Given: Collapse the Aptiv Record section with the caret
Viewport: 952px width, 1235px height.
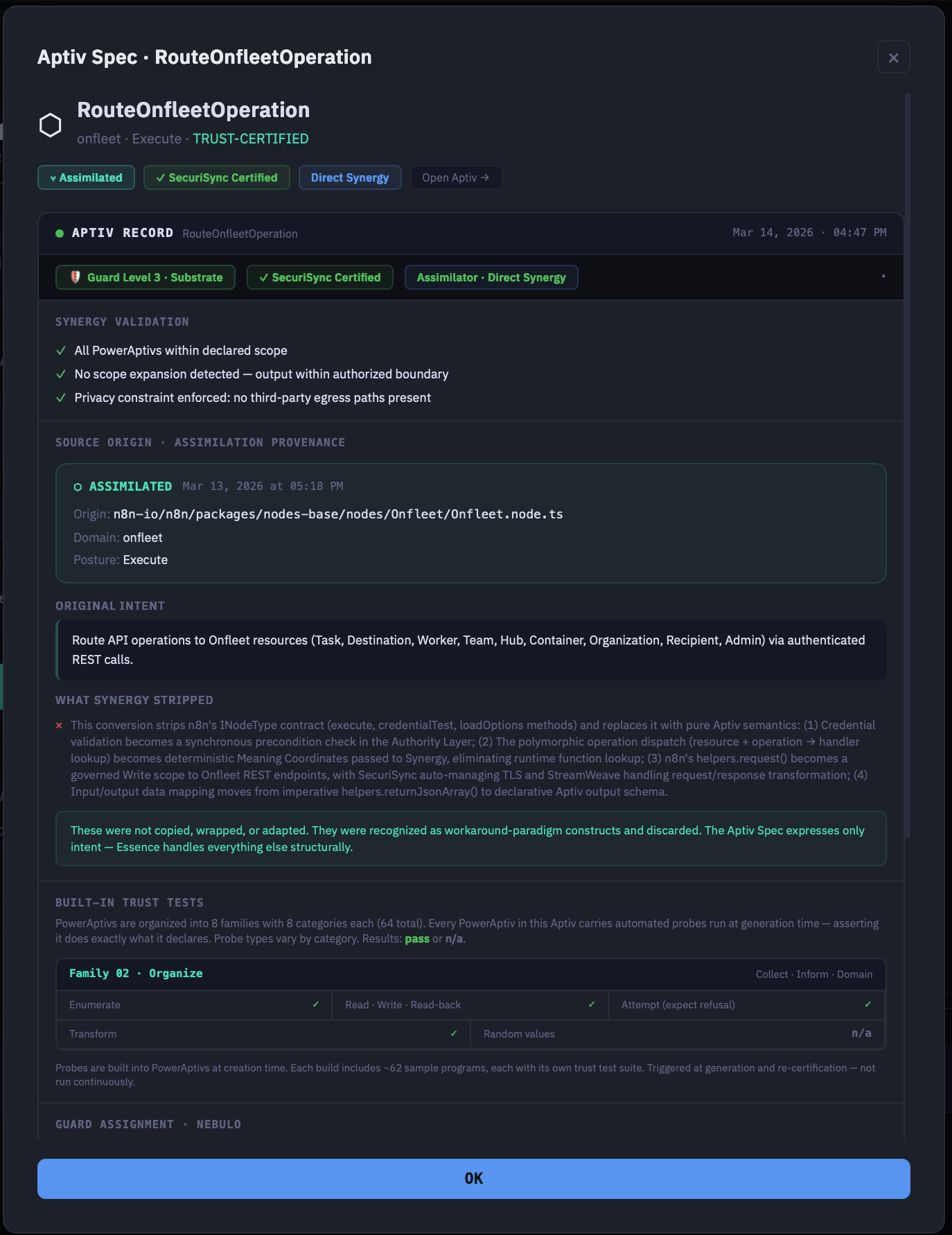Looking at the screenshot, I should [883, 276].
